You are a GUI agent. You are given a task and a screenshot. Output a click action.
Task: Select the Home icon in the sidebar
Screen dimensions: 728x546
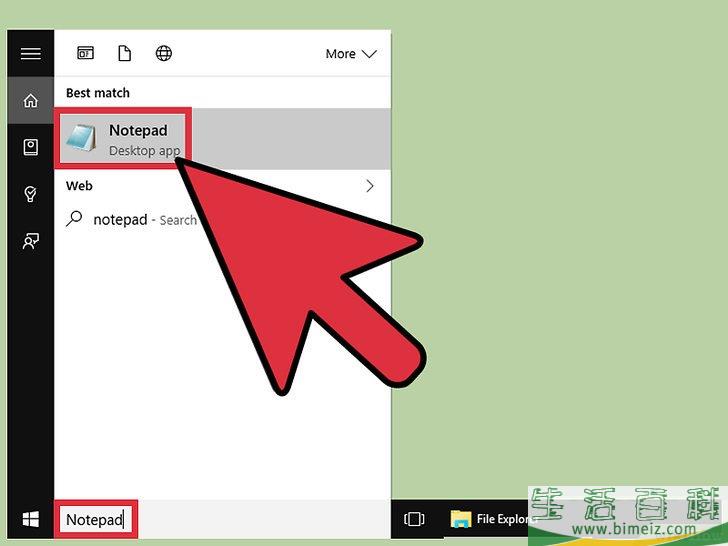point(30,100)
